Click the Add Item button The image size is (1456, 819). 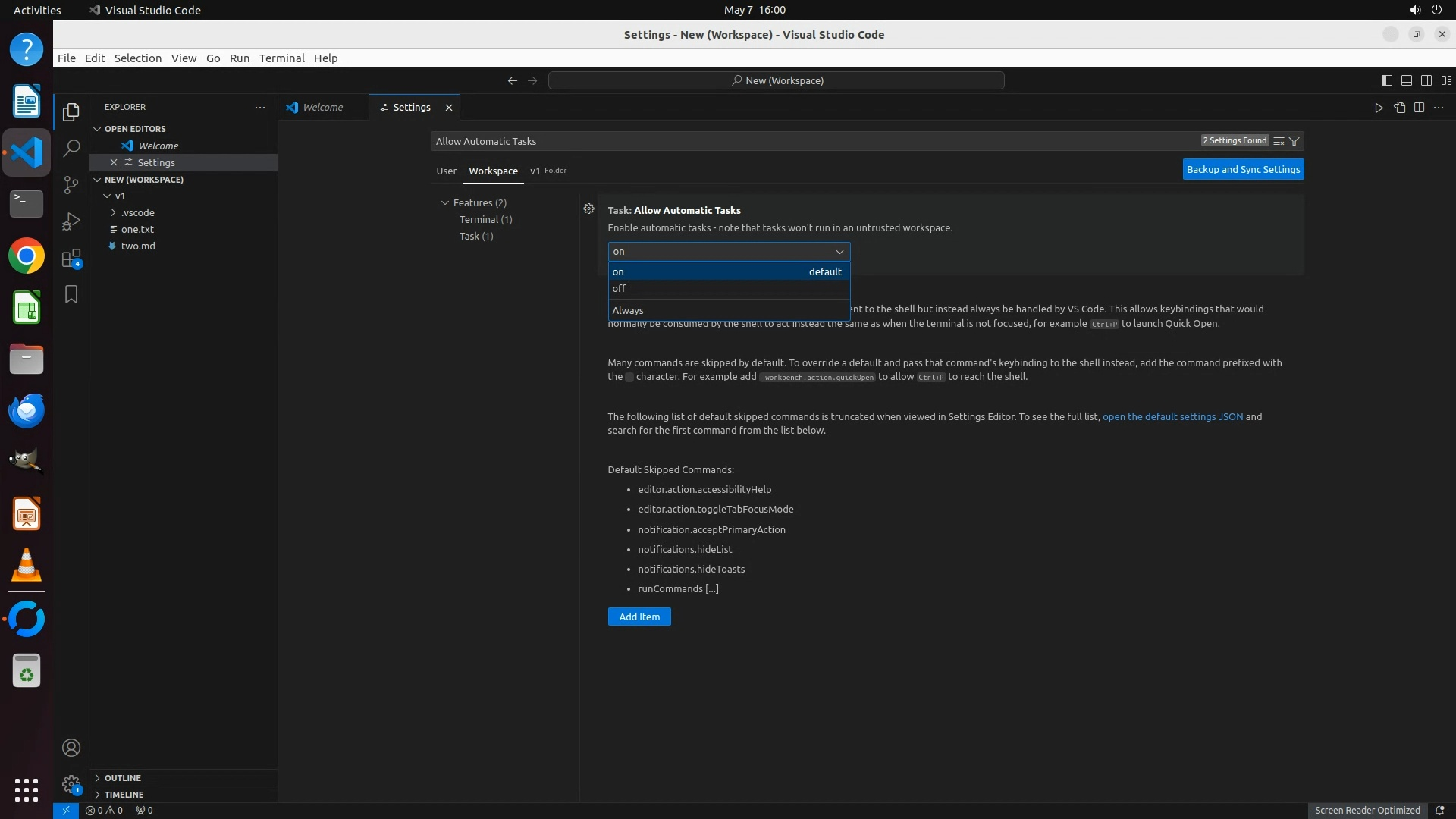639,617
